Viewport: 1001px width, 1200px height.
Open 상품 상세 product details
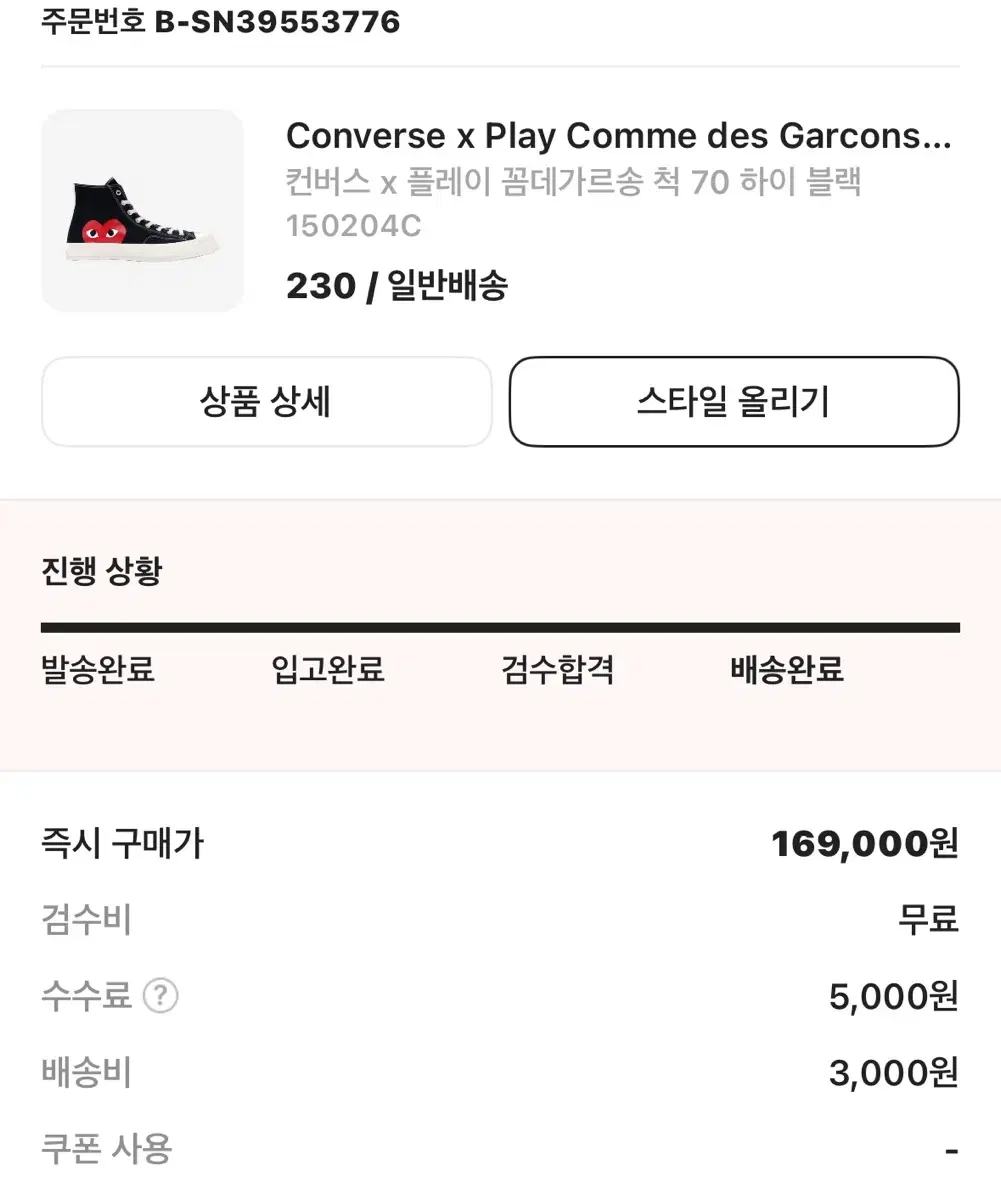[266, 402]
